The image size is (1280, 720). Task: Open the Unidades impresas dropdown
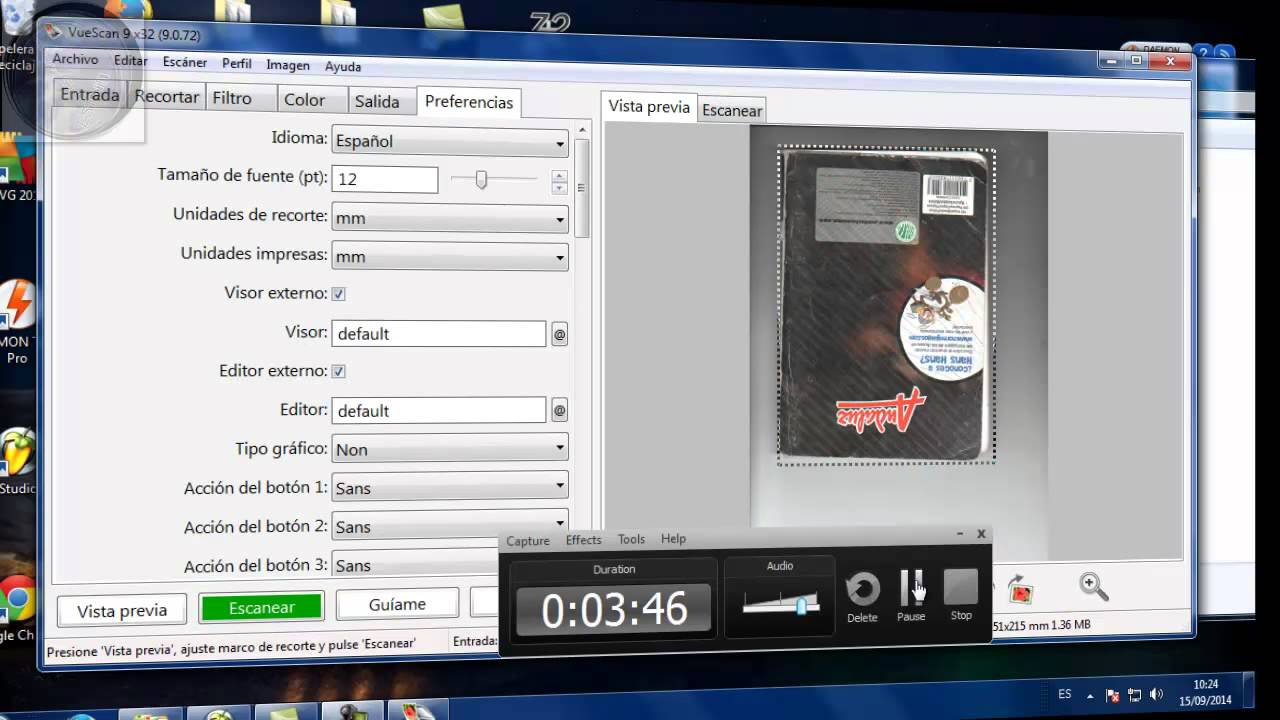click(x=450, y=257)
